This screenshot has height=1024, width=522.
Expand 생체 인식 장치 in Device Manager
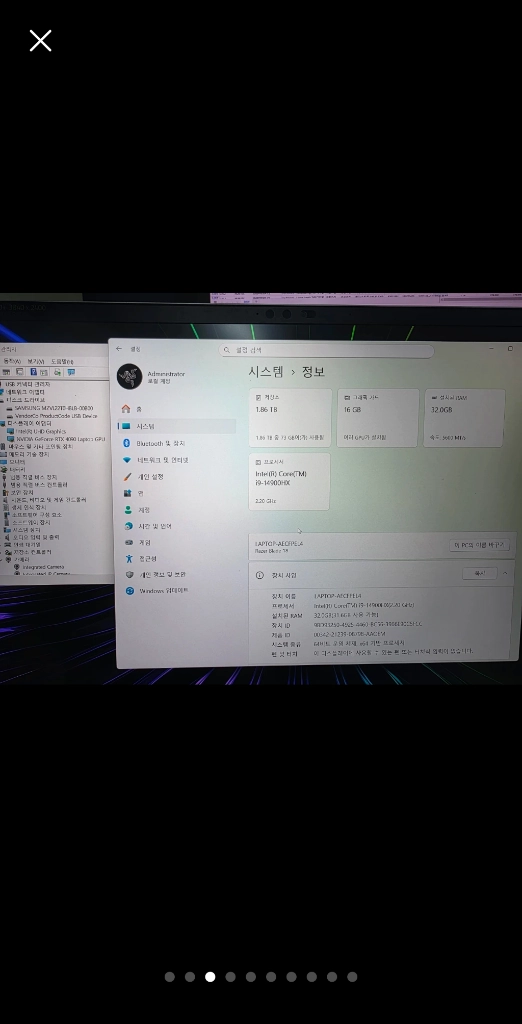(x=29, y=507)
